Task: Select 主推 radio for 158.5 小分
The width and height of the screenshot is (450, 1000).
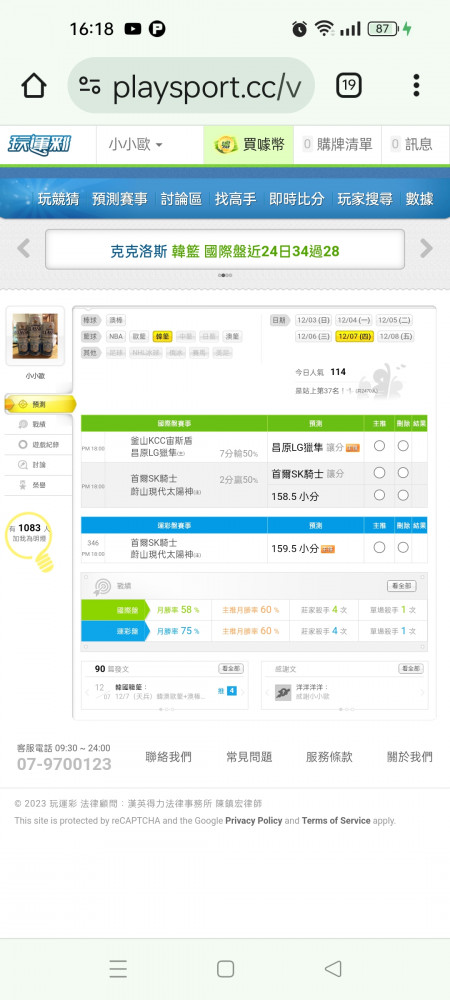Action: click(x=379, y=495)
